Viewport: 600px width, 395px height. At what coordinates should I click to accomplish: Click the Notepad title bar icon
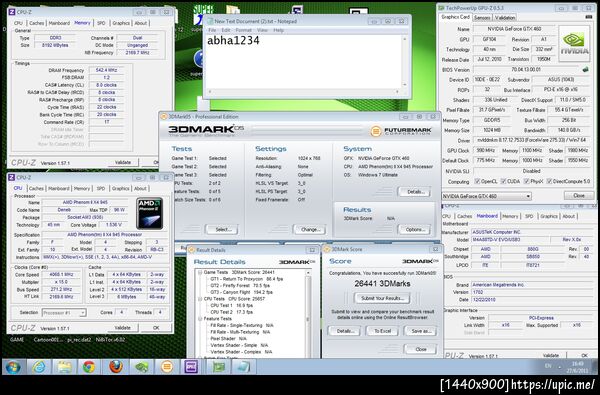tap(209, 21)
